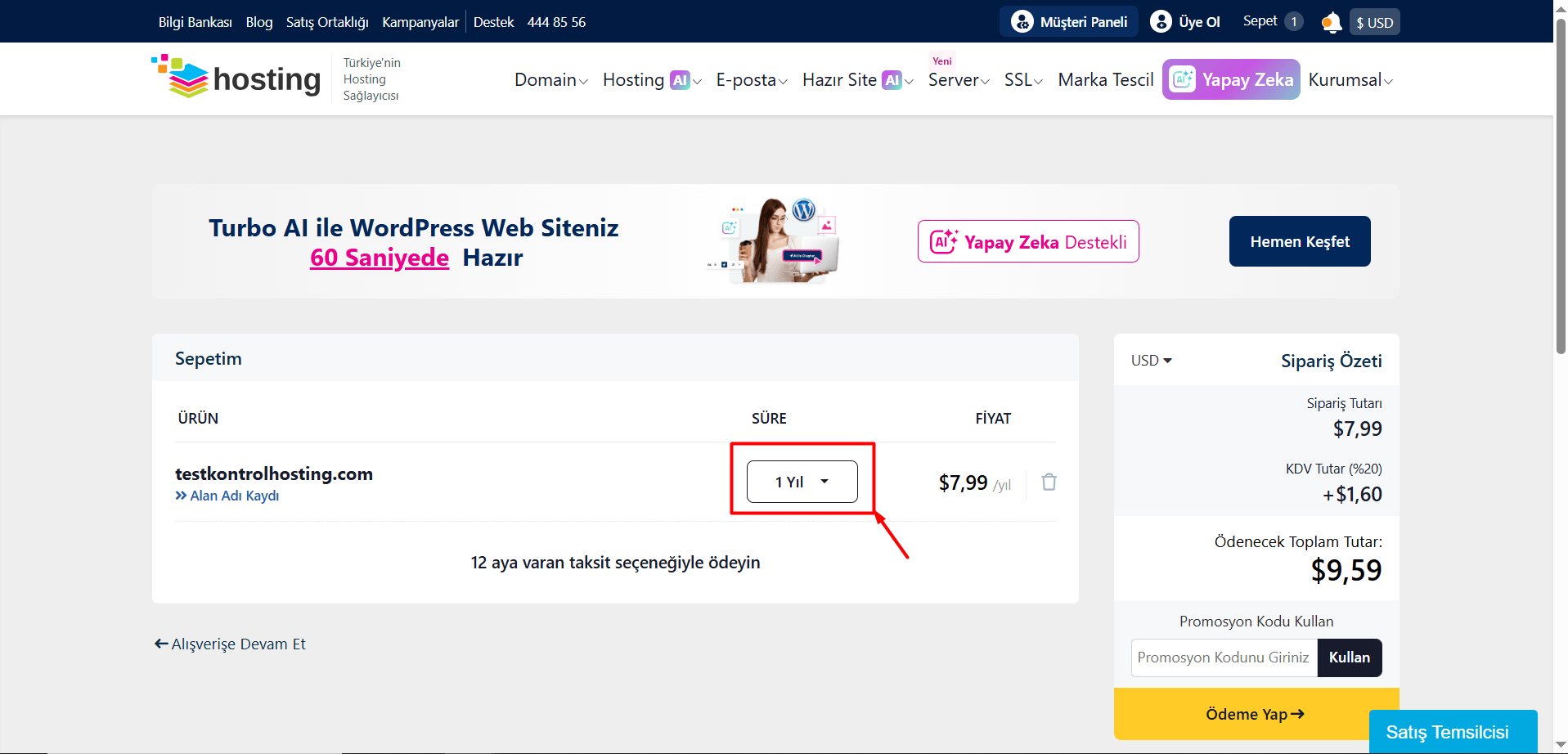Apply promo code with Kullan button
Viewport: 1568px width, 754px height.
(1350, 658)
